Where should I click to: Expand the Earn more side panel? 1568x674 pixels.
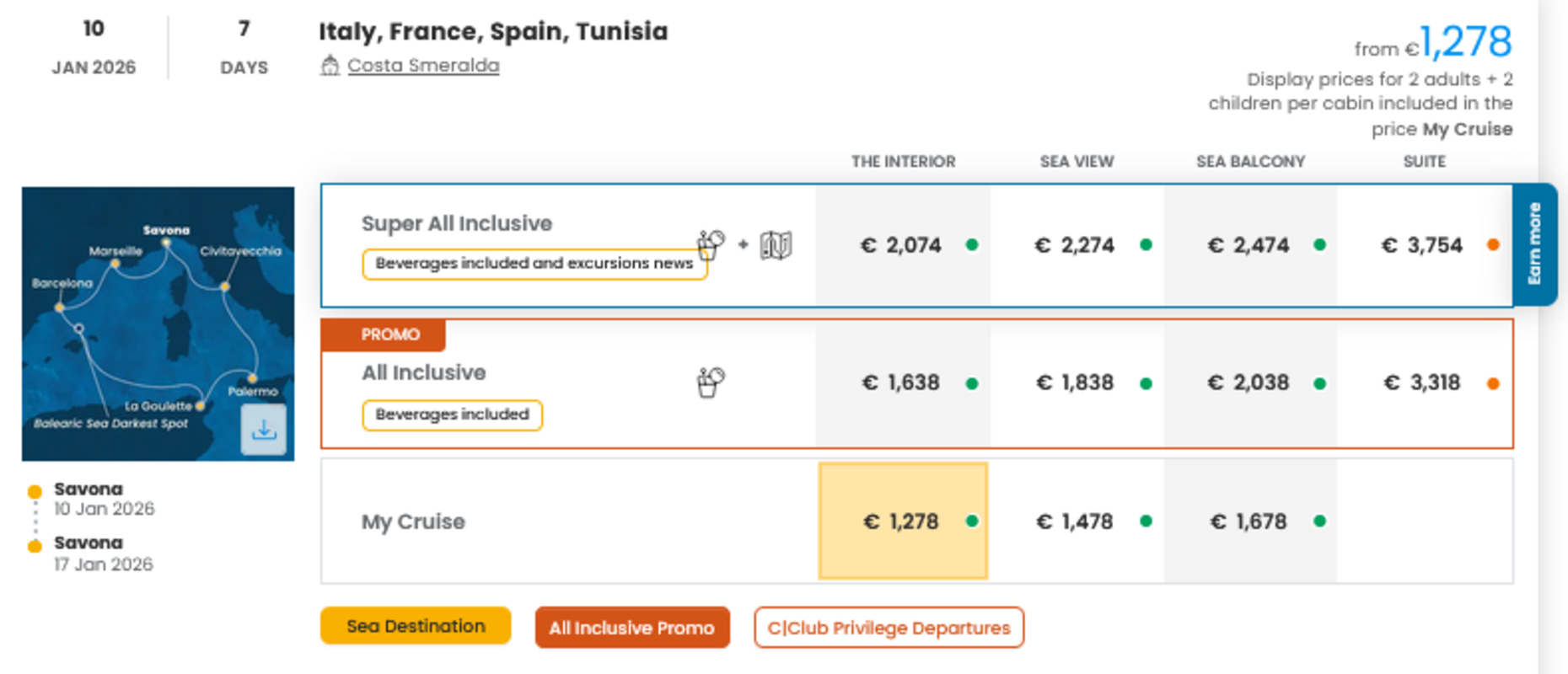[x=1536, y=246]
